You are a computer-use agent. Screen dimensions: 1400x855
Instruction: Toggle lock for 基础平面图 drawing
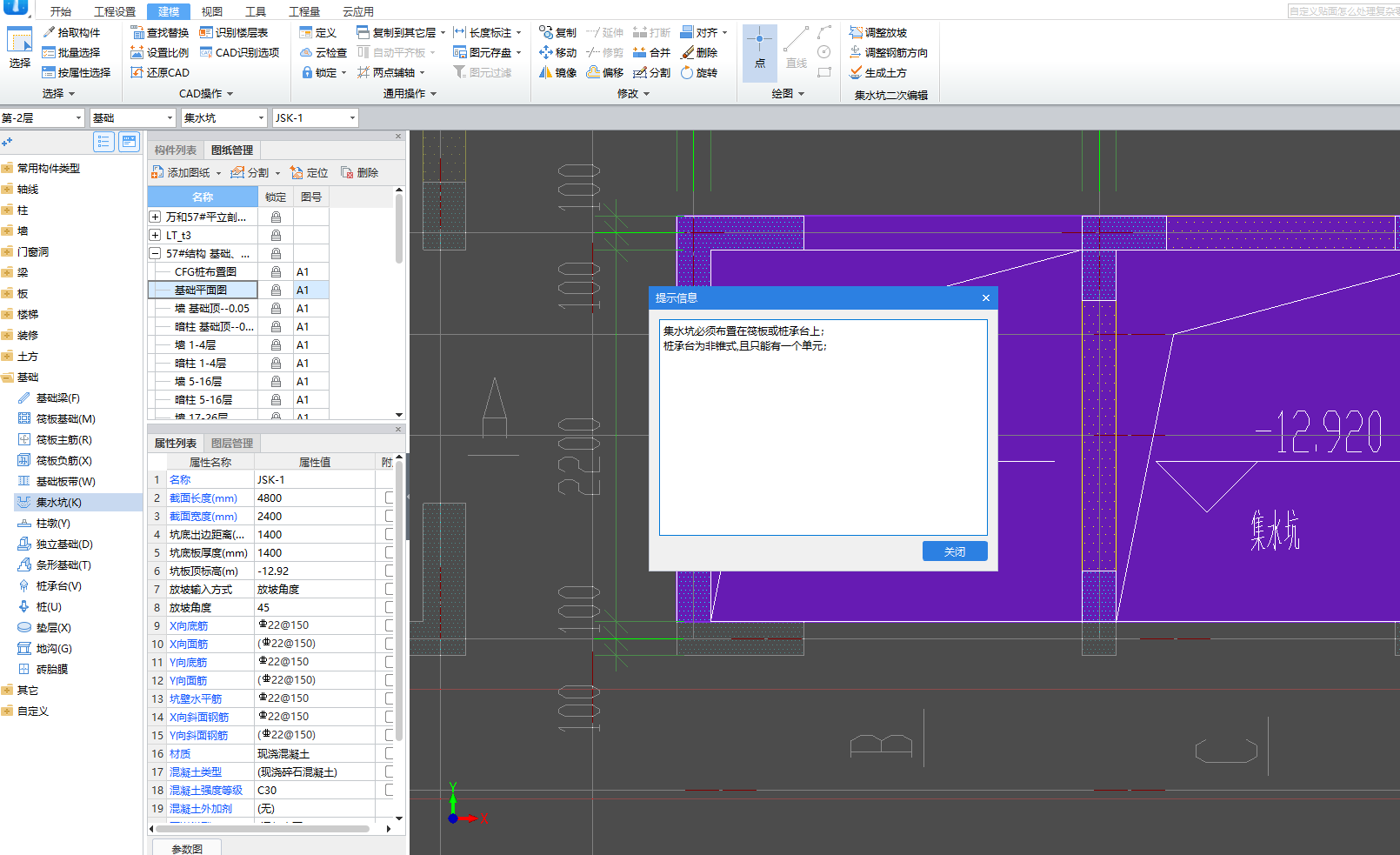click(276, 290)
